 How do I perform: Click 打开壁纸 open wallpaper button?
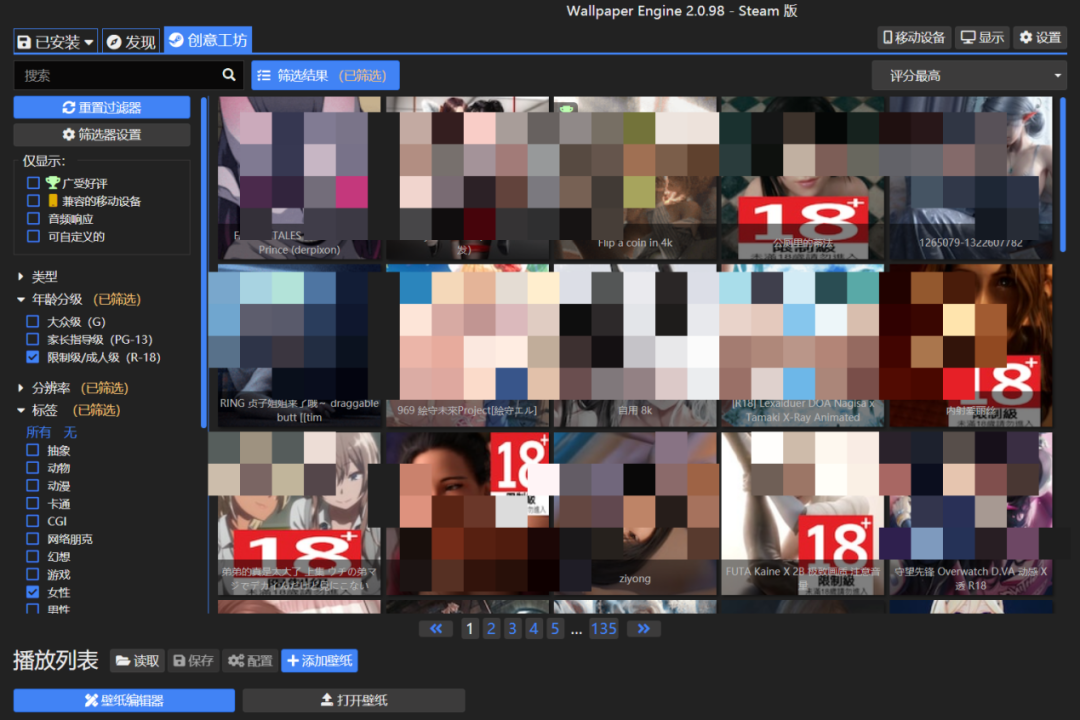click(x=354, y=700)
